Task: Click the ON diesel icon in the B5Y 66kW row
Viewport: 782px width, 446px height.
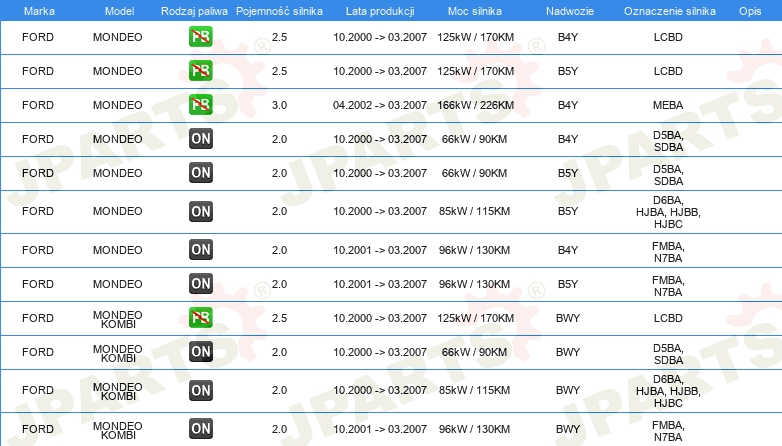Action: (200, 173)
